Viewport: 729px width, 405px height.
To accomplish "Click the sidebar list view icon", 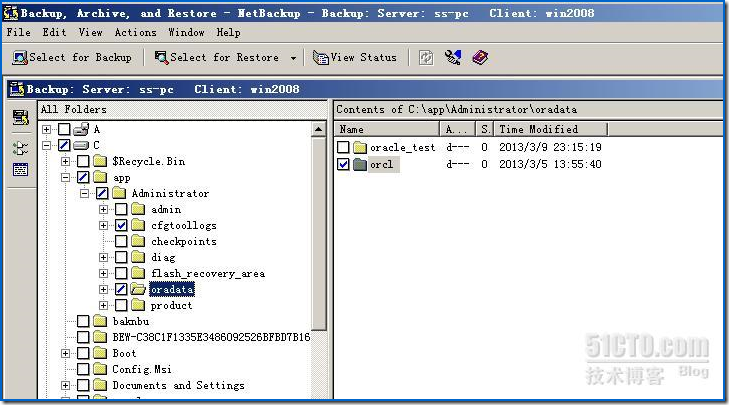I will 20,169.
